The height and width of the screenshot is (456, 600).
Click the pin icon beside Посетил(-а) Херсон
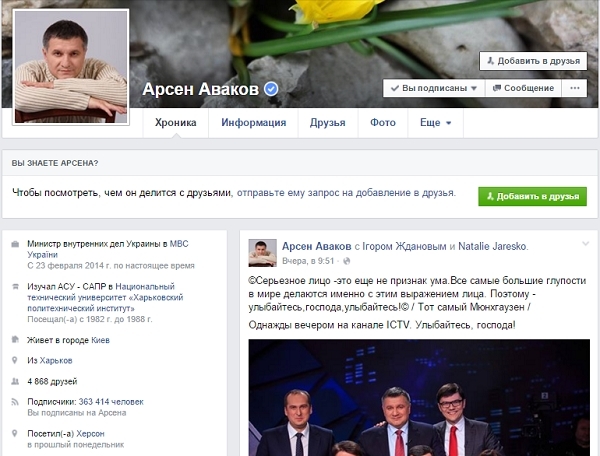[15, 433]
